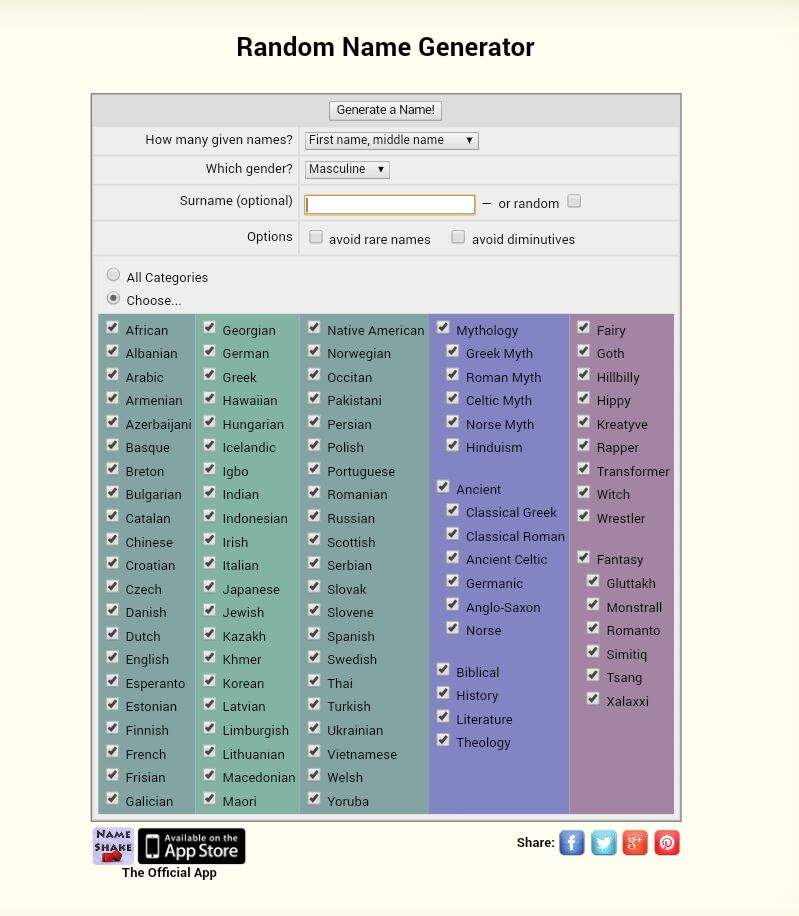Viewport: 799px width, 916px height.
Task: Uncheck the English category
Action: [x=113, y=657]
